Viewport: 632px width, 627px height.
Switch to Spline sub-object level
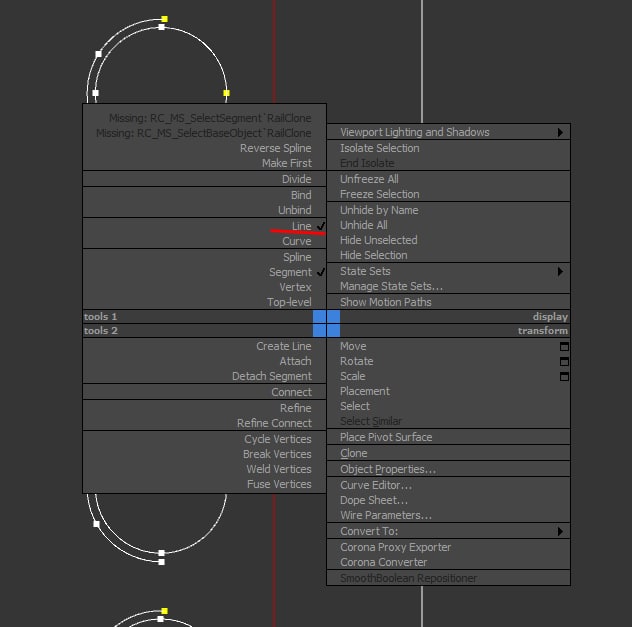click(297, 257)
